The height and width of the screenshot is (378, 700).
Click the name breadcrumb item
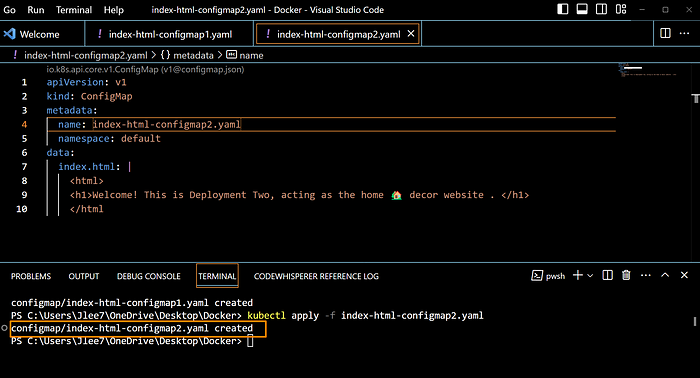245,55
